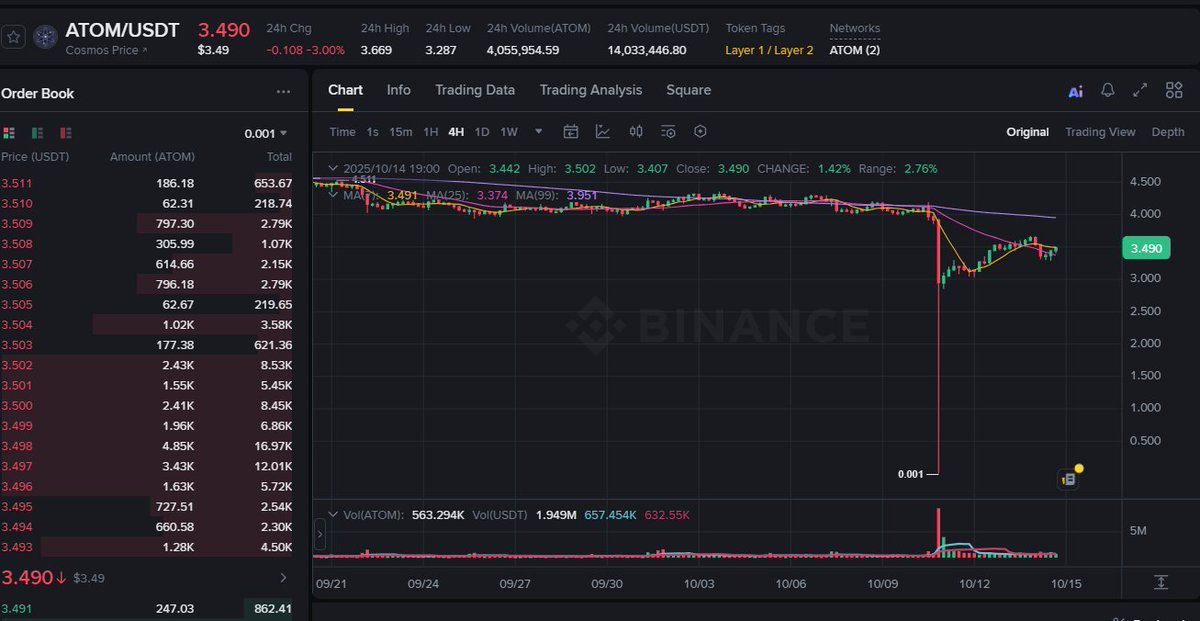Select the 1H interval
This screenshot has height=621, width=1200.
click(430, 132)
